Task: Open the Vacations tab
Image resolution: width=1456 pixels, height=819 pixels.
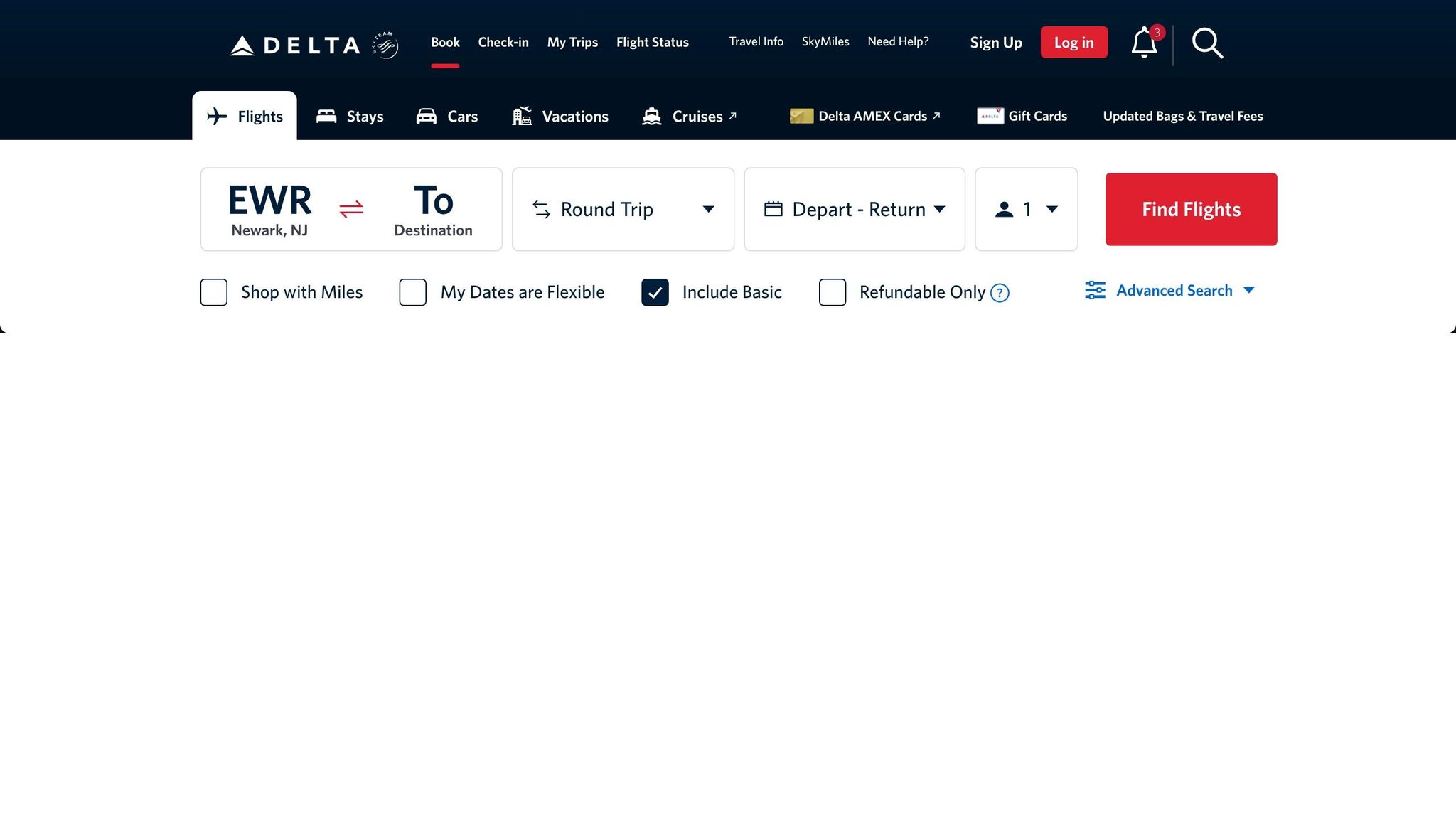Action: (x=560, y=116)
